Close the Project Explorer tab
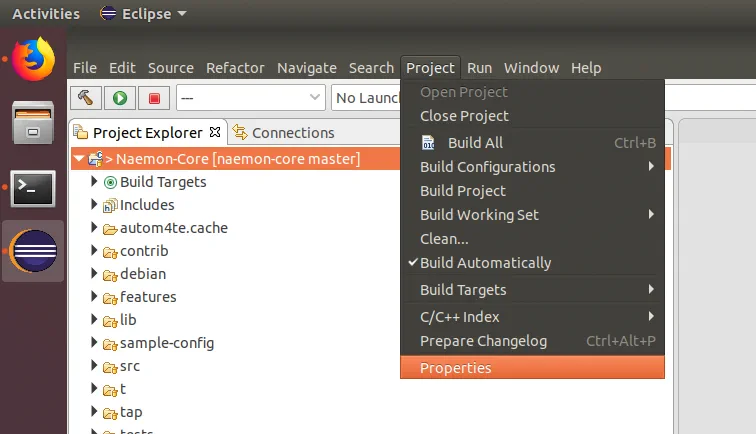 (x=215, y=132)
